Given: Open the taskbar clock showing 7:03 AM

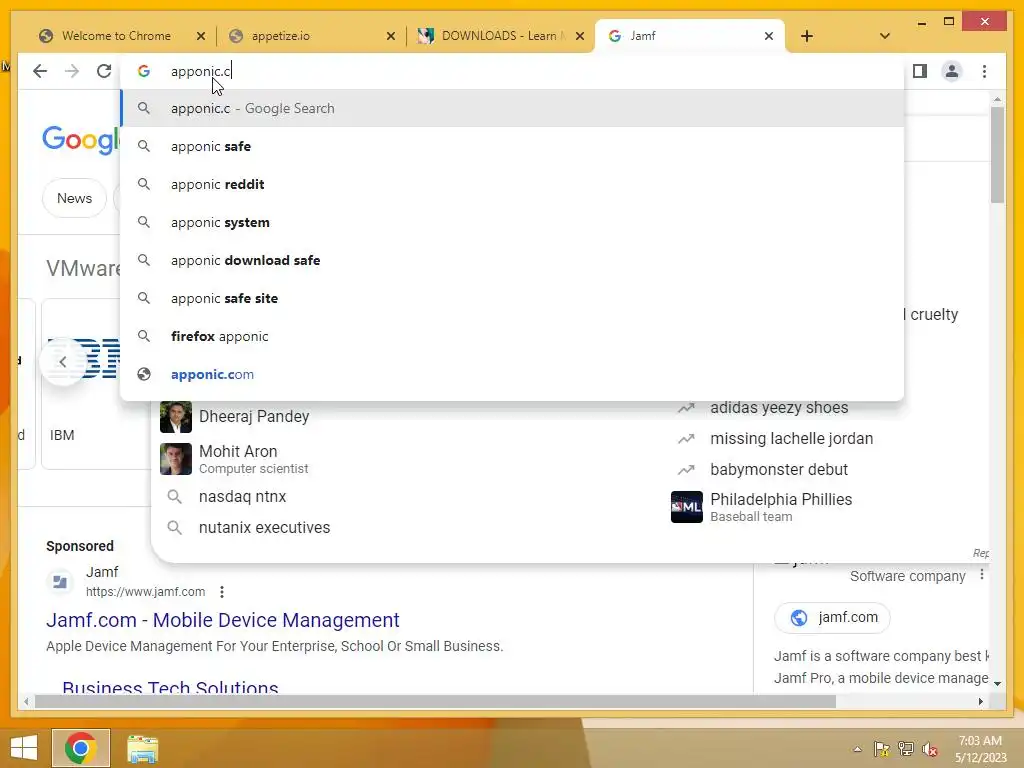Looking at the screenshot, I should [980, 749].
